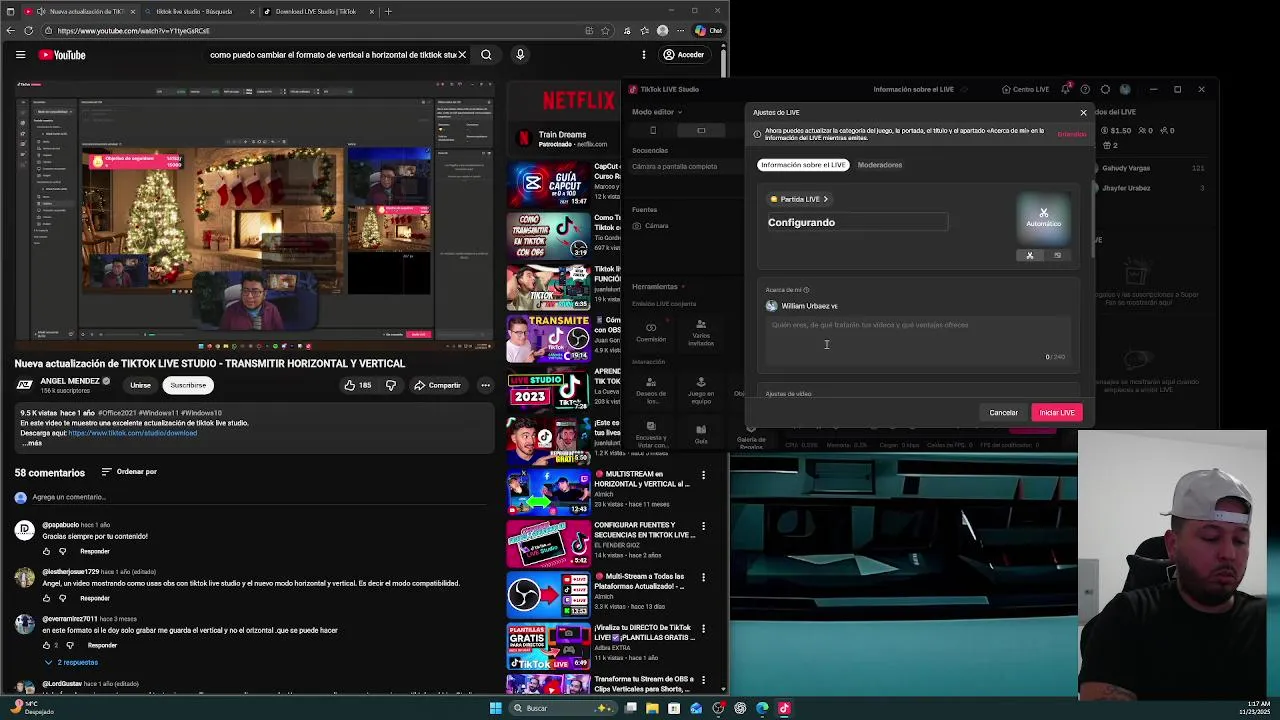Switch to Download LIVE Studio TikTok browser tab
Viewport: 1280px width, 720px height.
pyautogui.click(x=316, y=11)
